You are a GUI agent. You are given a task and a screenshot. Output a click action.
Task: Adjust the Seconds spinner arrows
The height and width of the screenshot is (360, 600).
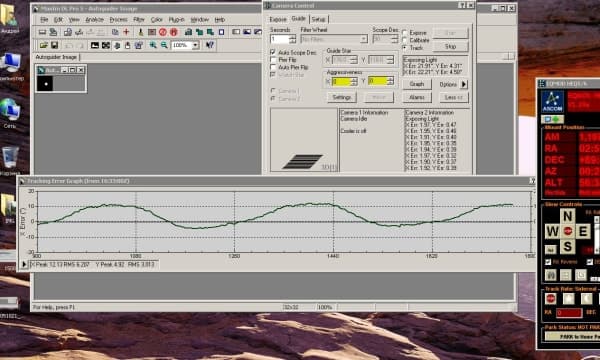293,39
